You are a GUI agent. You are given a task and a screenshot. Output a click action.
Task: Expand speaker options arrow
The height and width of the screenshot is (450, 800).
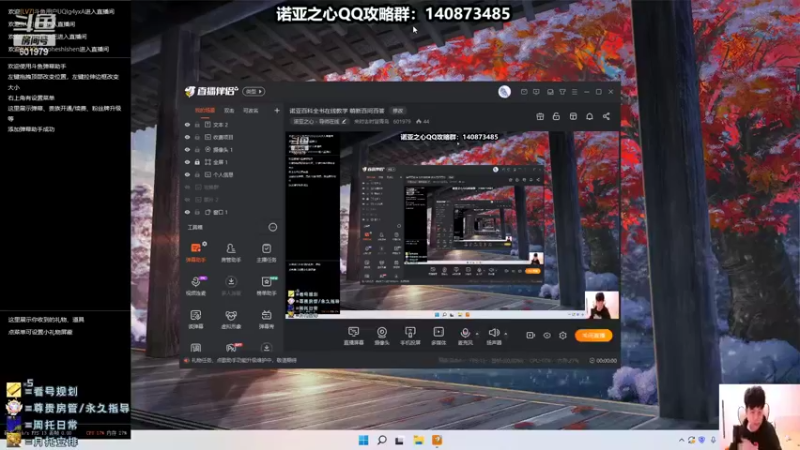[x=506, y=334]
